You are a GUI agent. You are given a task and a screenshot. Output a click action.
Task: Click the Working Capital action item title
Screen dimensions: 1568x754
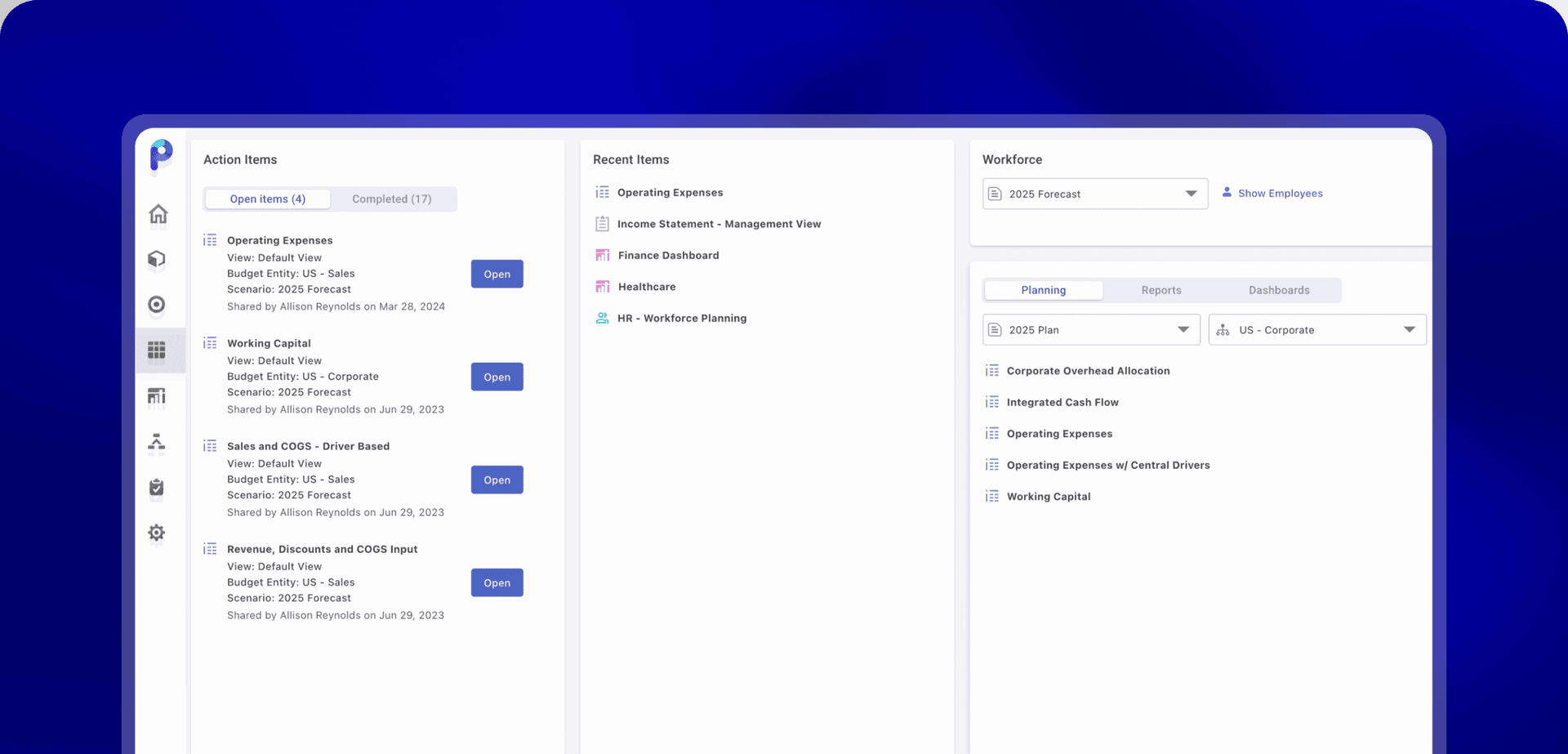pyautogui.click(x=269, y=343)
